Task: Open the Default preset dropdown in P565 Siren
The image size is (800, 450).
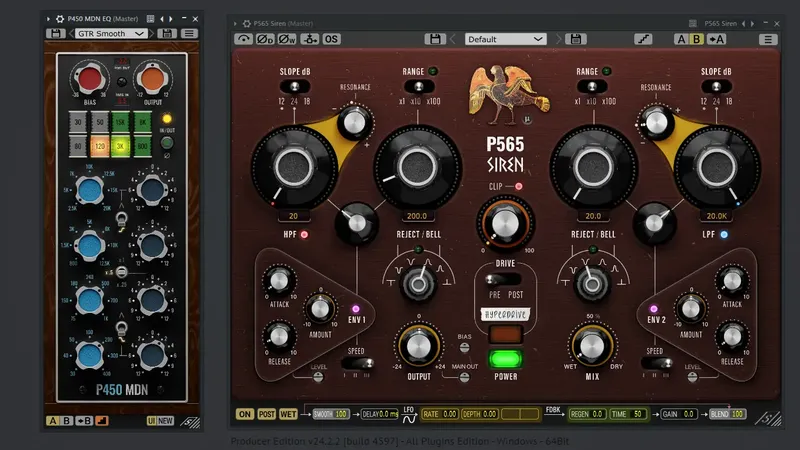Action: click(506, 39)
